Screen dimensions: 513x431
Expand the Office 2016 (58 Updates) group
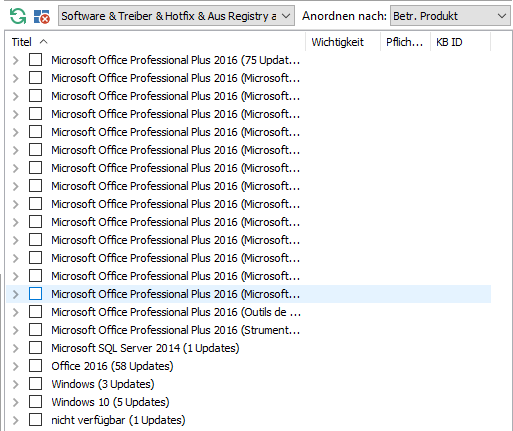tap(16, 366)
